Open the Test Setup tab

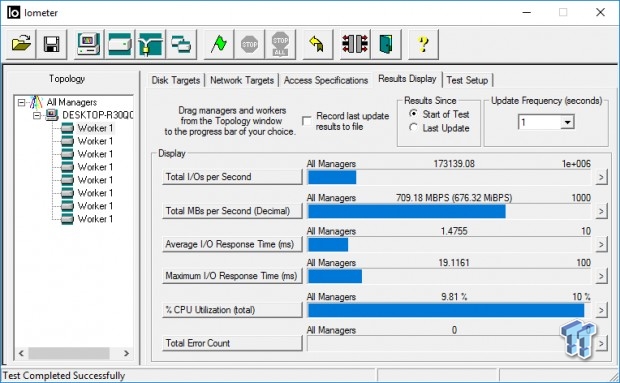point(467,80)
